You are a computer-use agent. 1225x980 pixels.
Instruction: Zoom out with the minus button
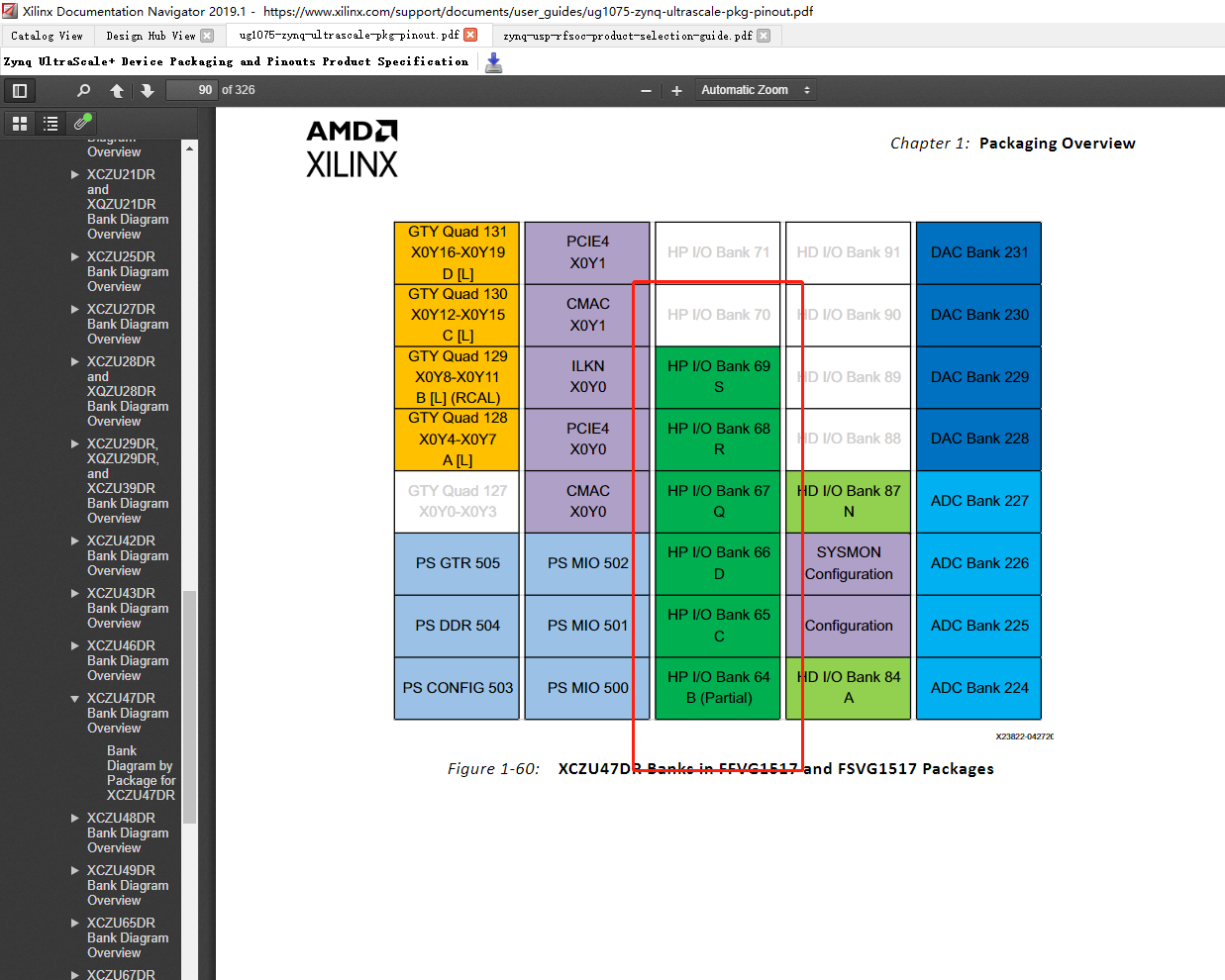pos(646,91)
